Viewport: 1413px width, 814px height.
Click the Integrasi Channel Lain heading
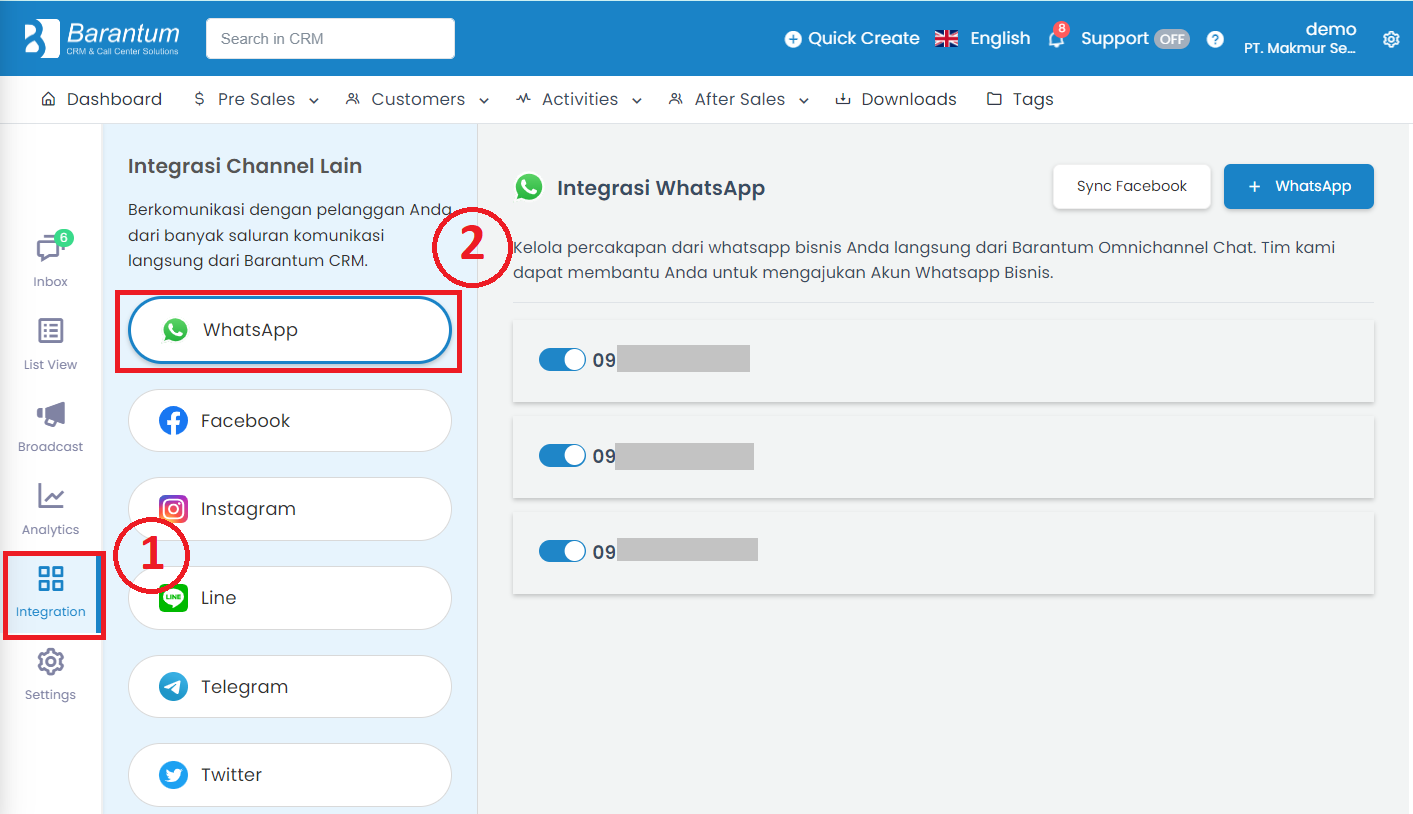click(x=245, y=166)
